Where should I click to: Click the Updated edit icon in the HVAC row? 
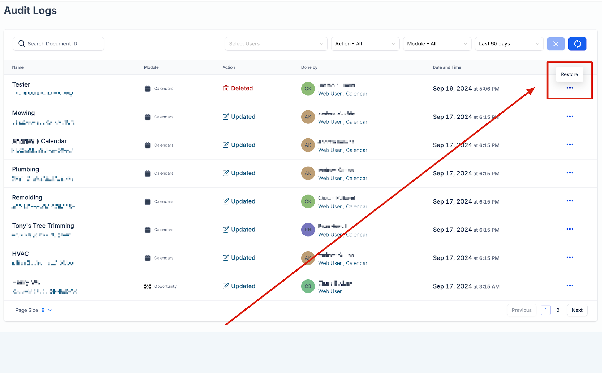[x=226, y=257]
